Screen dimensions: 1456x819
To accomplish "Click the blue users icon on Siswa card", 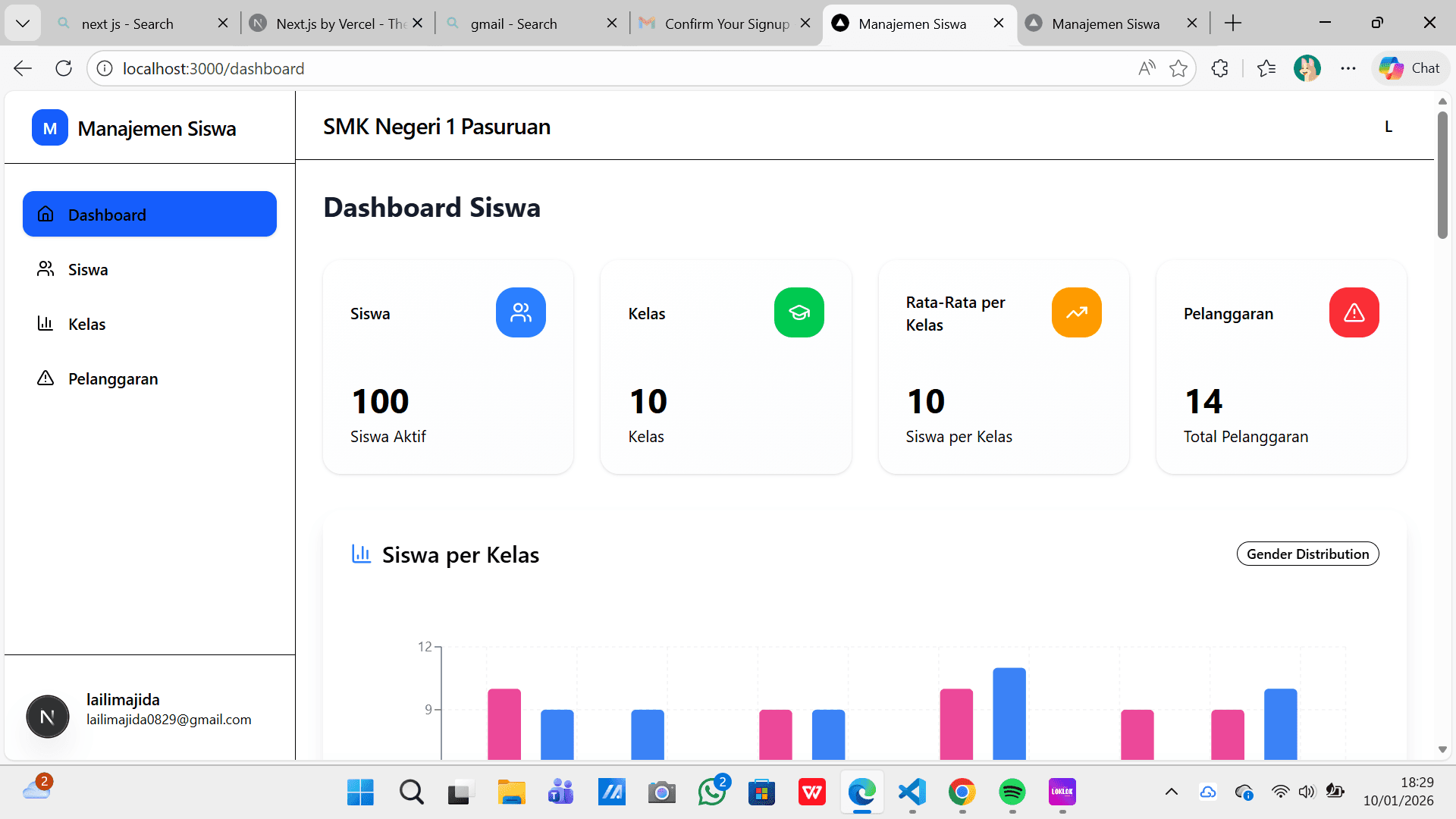I will (521, 312).
